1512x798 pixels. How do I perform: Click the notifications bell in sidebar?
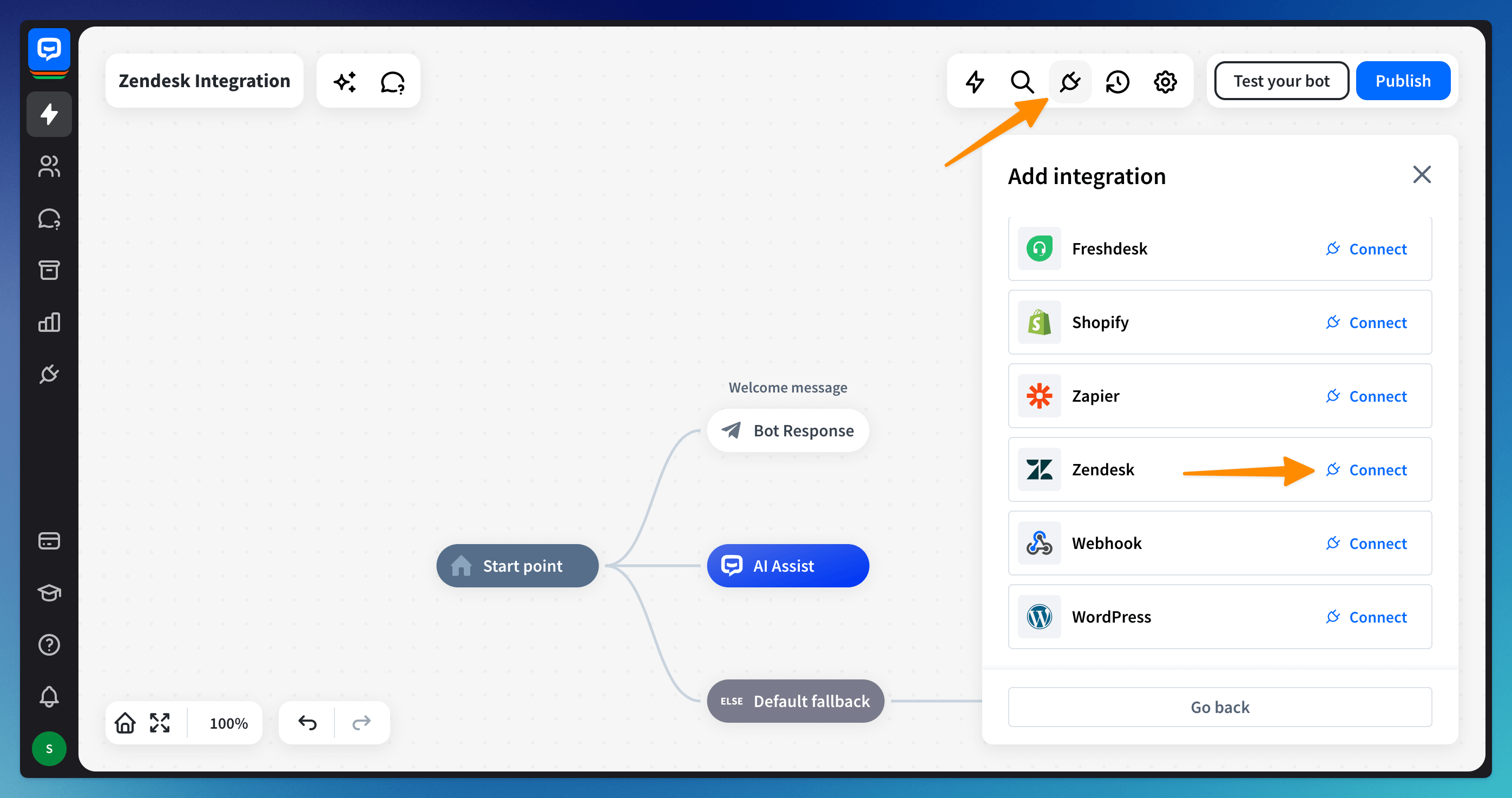tap(49, 696)
